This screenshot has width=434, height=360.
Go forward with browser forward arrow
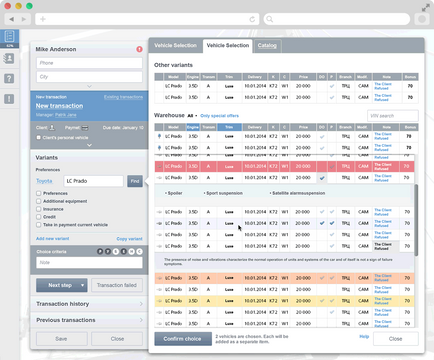coord(24,19)
